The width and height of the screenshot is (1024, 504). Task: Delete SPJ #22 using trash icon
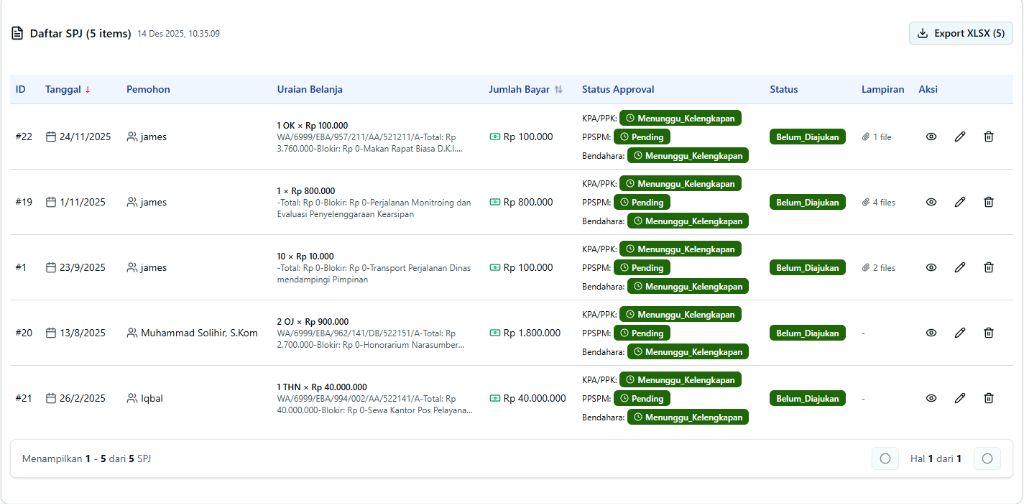[989, 137]
